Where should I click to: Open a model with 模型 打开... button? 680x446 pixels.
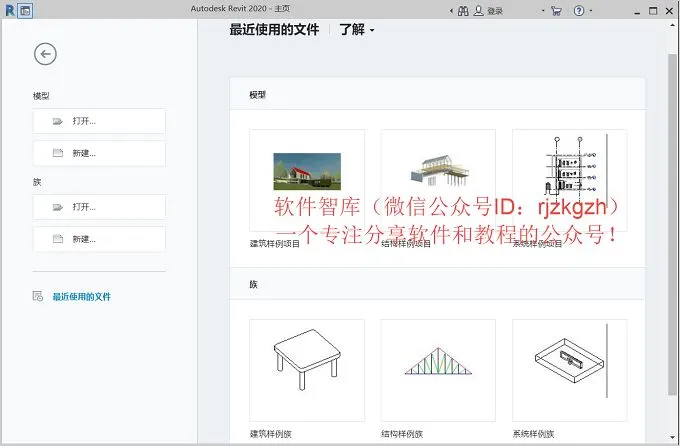pyautogui.click(x=99, y=121)
